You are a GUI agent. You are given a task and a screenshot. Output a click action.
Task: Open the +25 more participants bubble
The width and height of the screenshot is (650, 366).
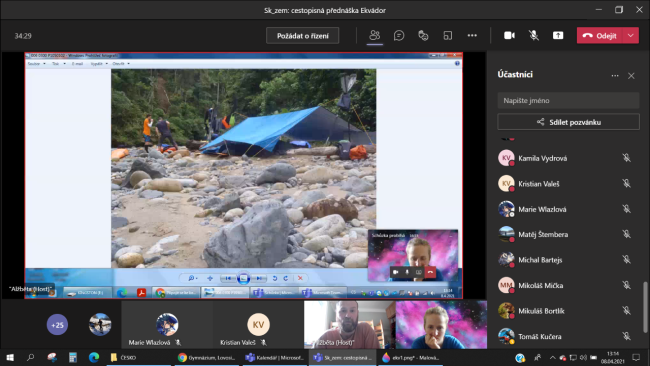pos(57,325)
